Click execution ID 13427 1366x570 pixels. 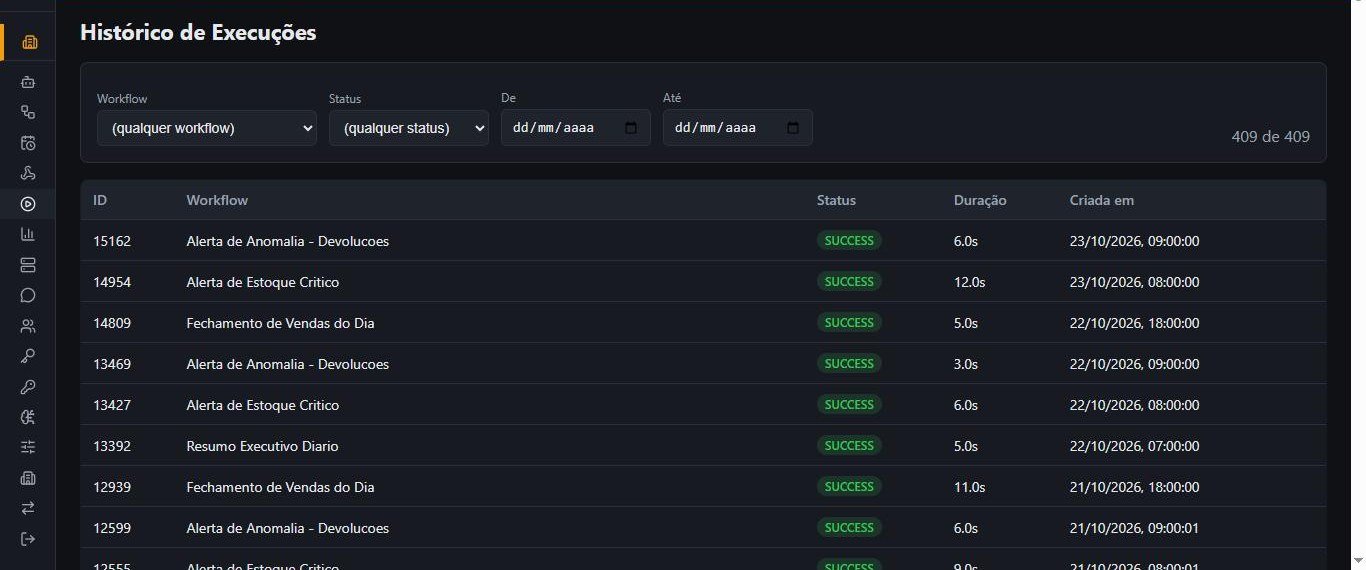click(x=112, y=405)
